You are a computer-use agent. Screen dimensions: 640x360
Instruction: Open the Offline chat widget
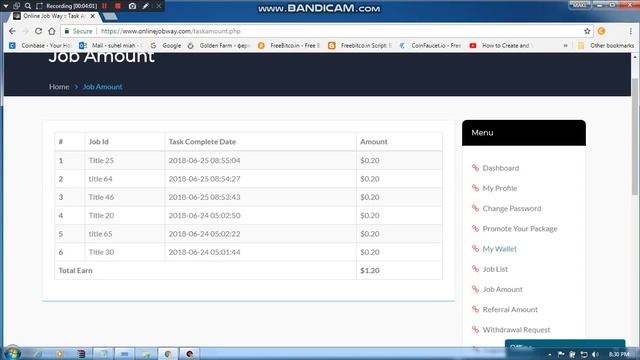(x=565, y=344)
